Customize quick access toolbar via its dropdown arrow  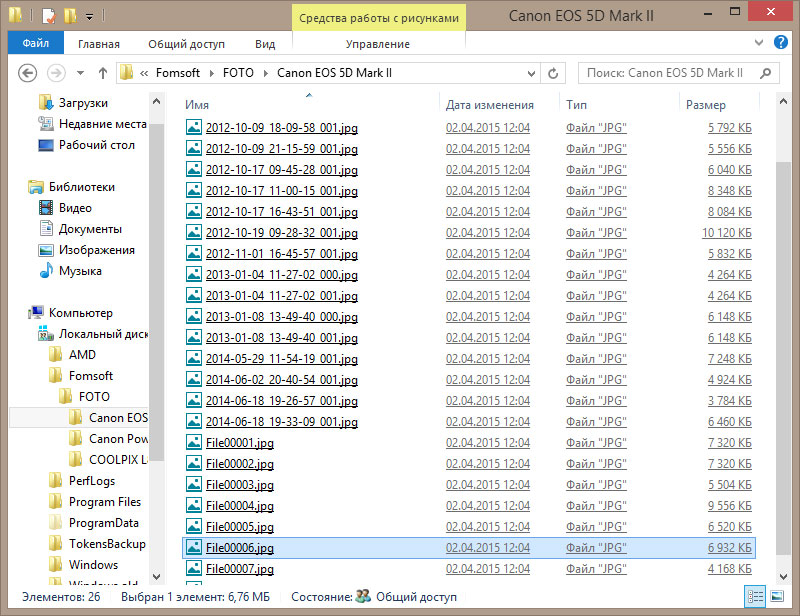89,16
